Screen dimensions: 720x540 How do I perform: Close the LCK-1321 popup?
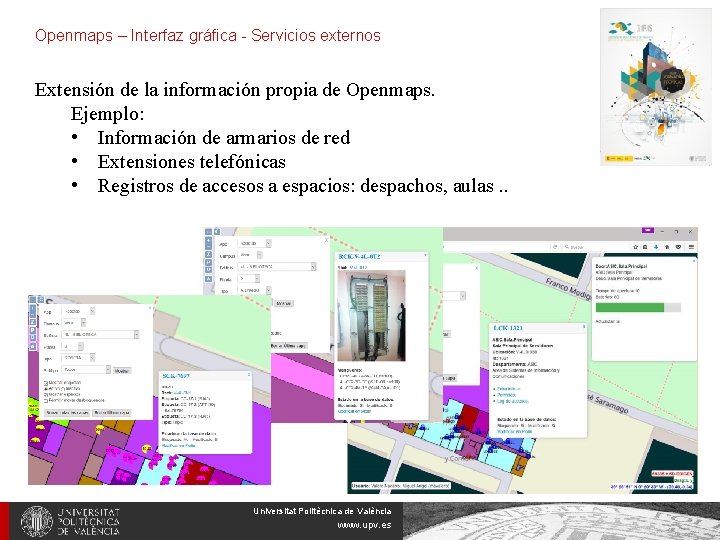tap(584, 326)
